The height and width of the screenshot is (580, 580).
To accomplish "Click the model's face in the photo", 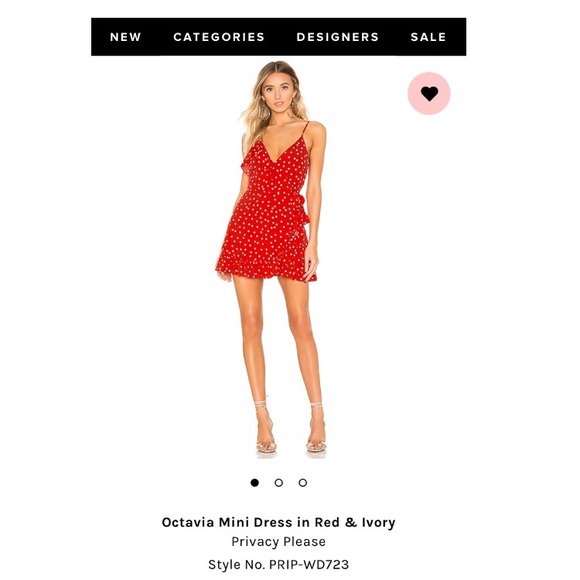I will tap(277, 92).
